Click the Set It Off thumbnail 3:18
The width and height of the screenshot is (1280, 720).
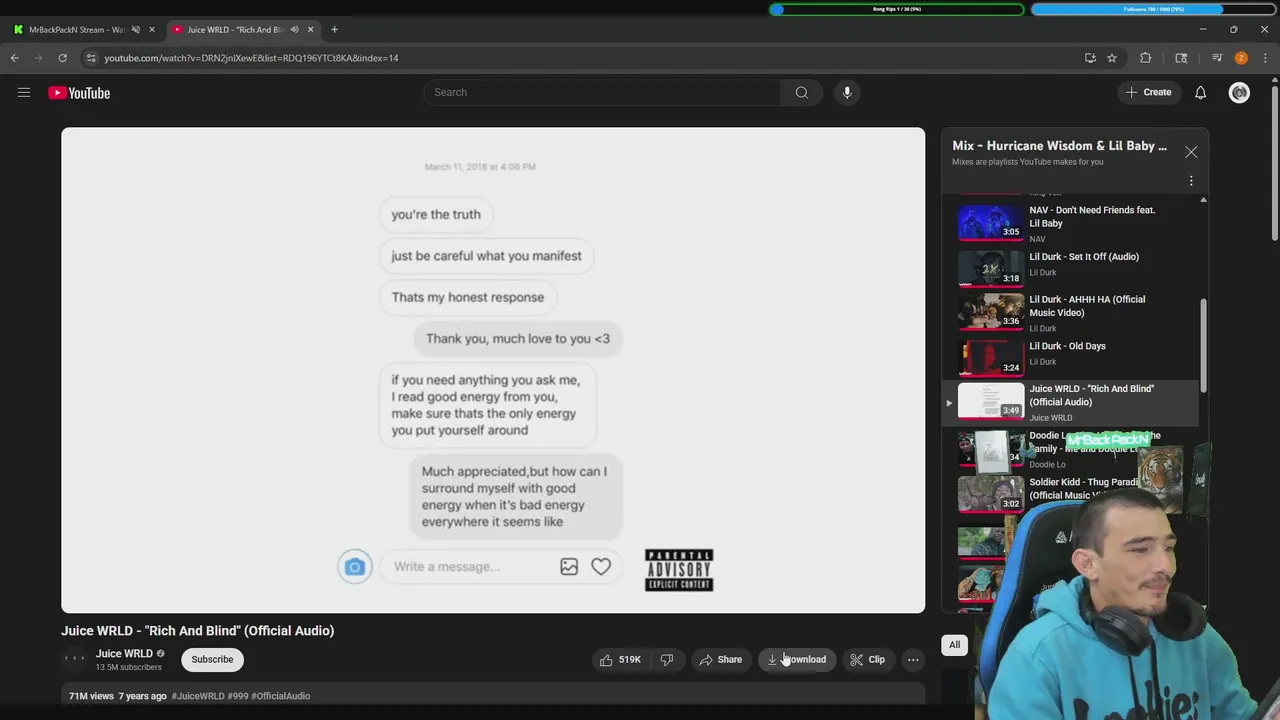991,268
